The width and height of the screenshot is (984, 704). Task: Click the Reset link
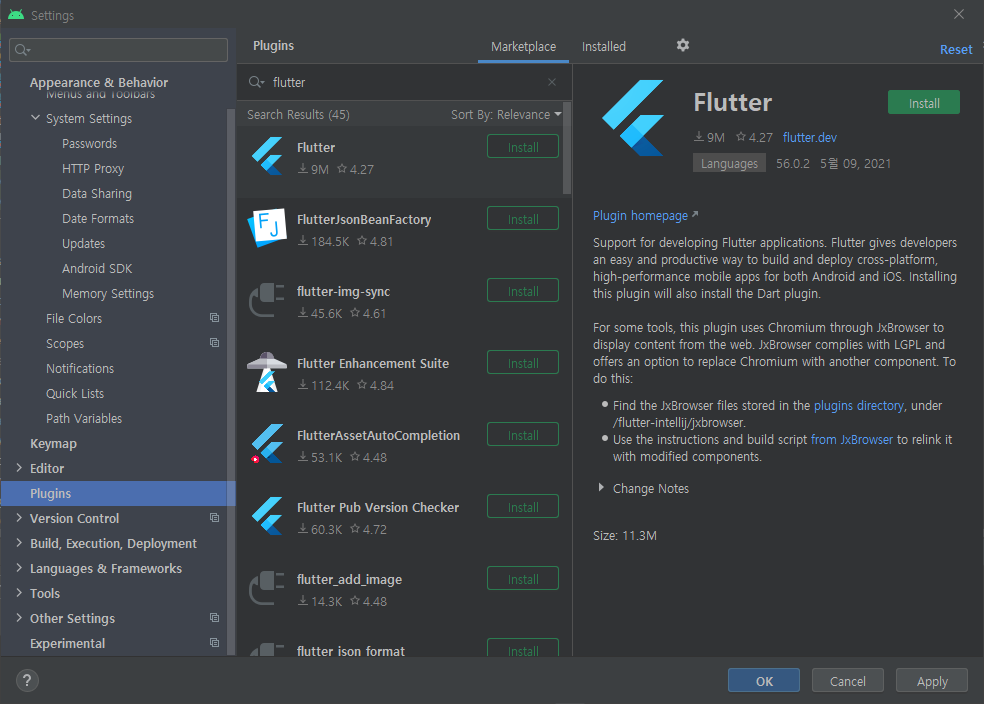coord(956,50)
